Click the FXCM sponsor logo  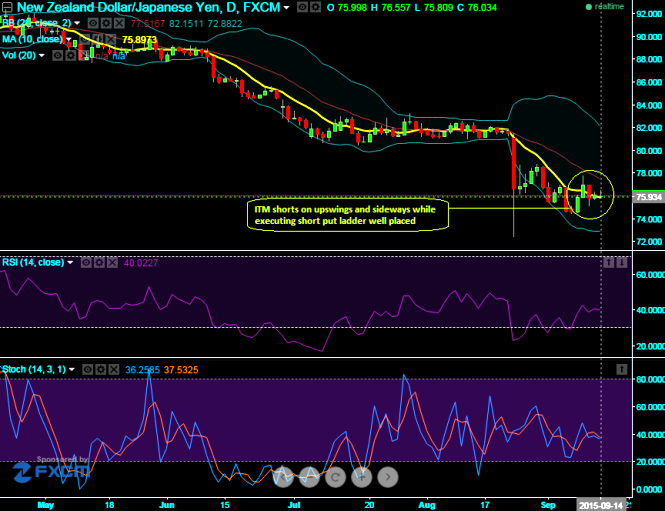(x=51, y=472)
